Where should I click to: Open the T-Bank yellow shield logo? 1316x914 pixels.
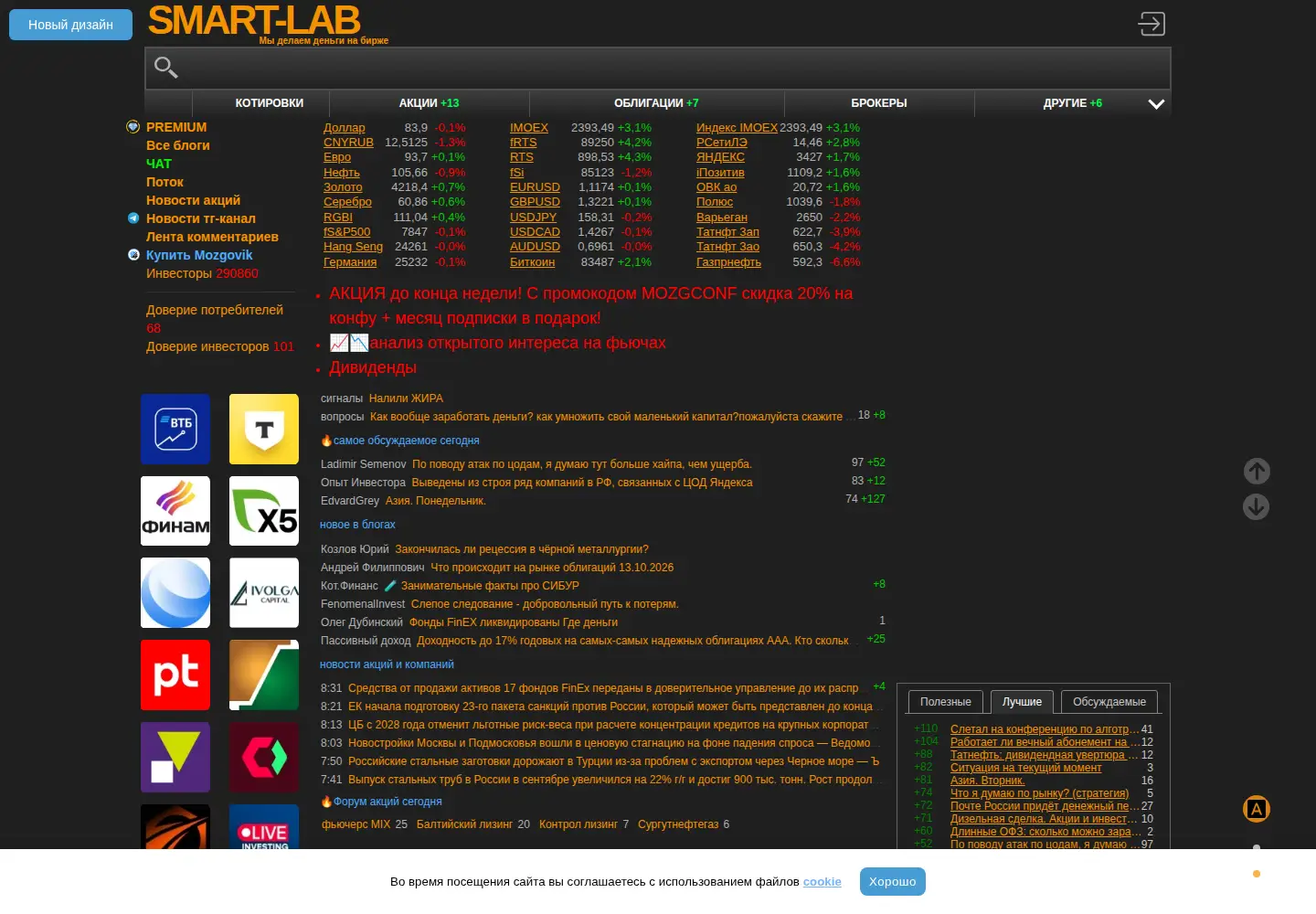(x=264, y=429)
